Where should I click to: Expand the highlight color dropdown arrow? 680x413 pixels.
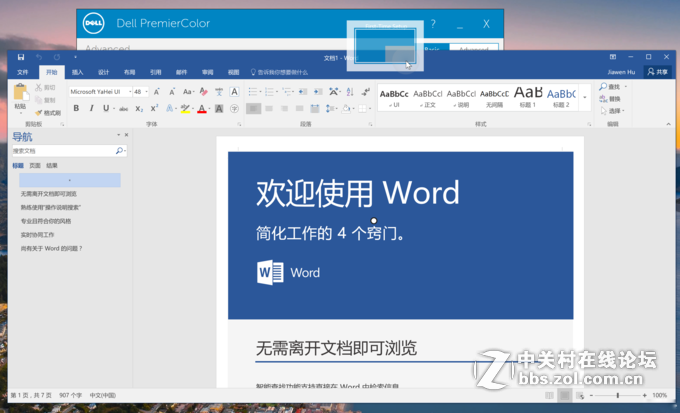193,109
